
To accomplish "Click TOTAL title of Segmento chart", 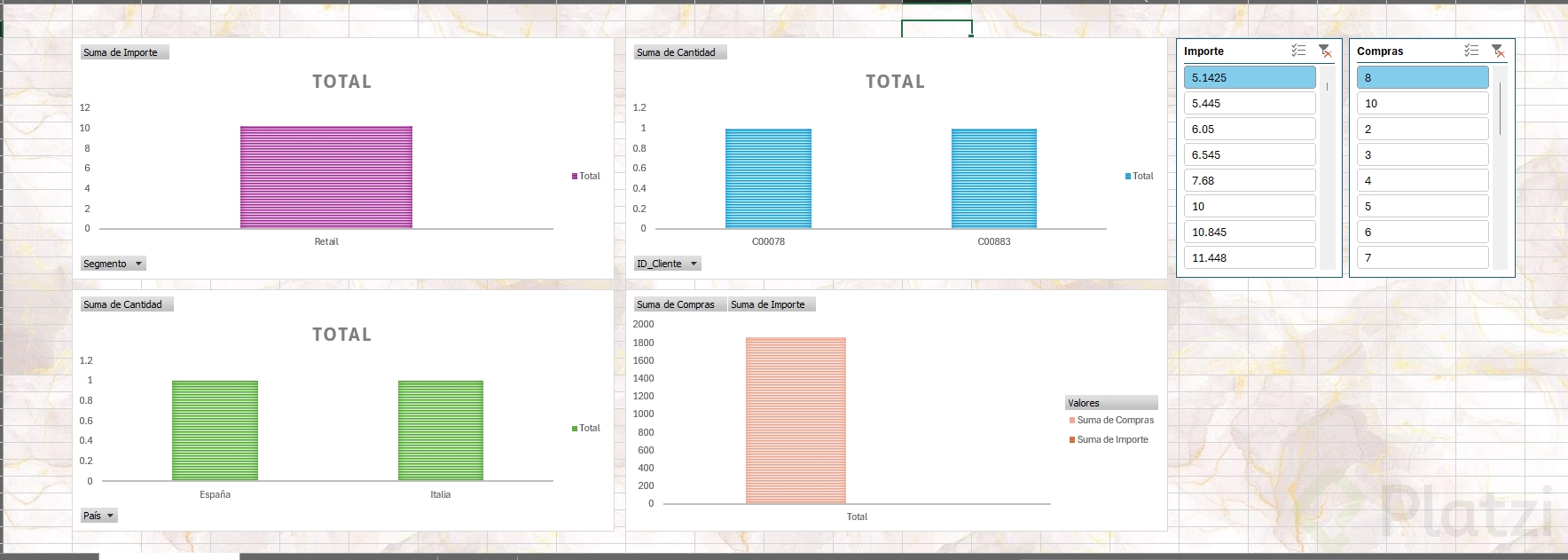I will coord(342,82).
